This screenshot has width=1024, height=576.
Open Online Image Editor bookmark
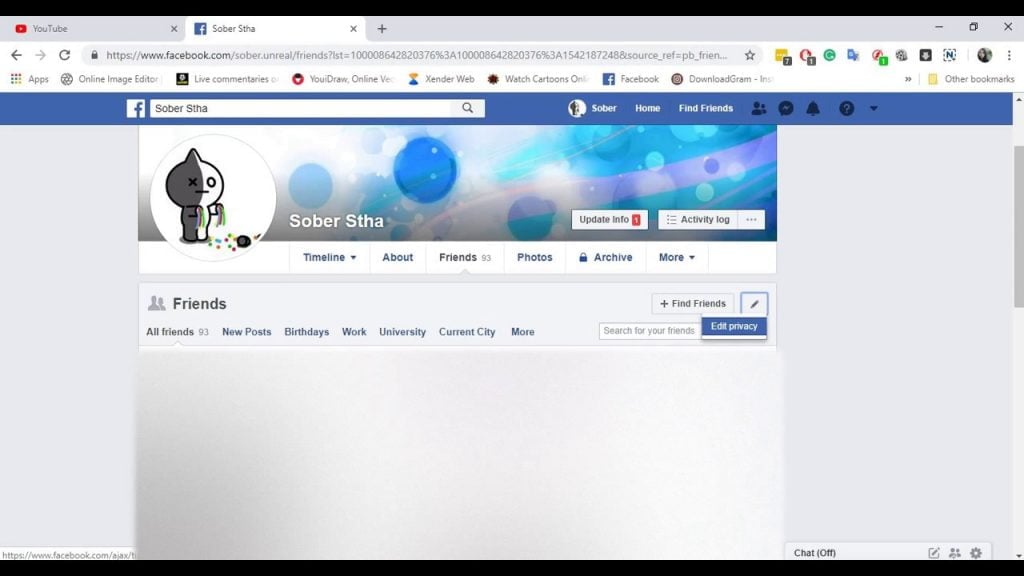(x=110, y=79)
